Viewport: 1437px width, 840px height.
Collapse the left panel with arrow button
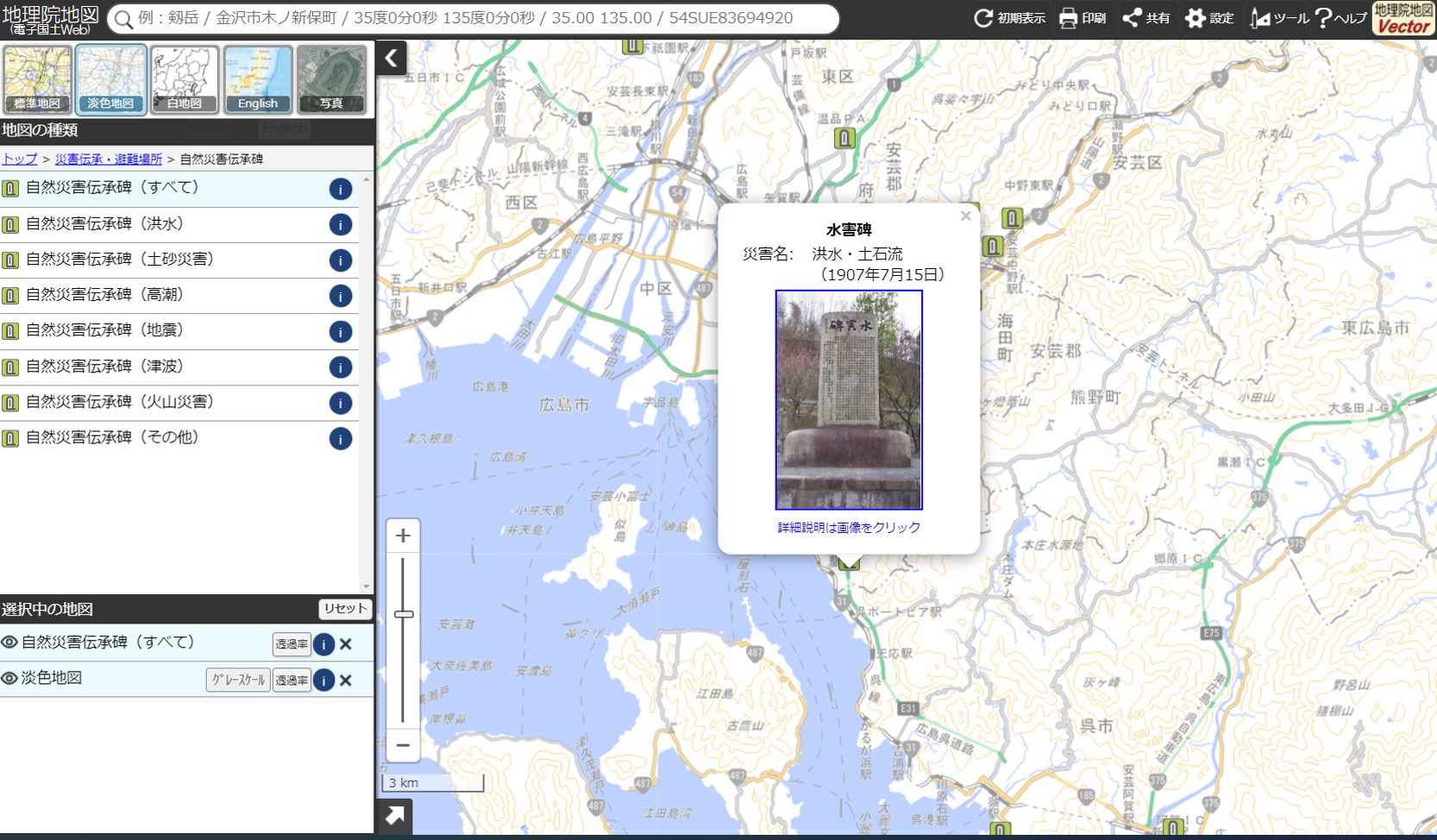pos(391,58)
